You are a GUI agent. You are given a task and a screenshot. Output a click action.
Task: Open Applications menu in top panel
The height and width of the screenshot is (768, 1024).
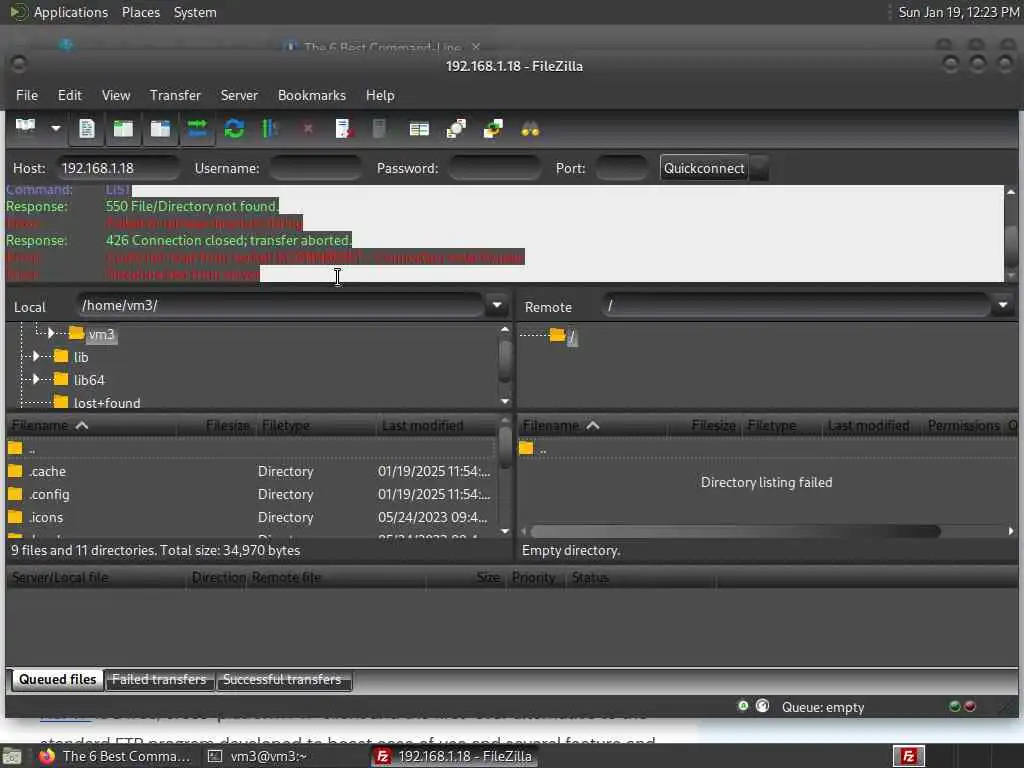(71, 12)
